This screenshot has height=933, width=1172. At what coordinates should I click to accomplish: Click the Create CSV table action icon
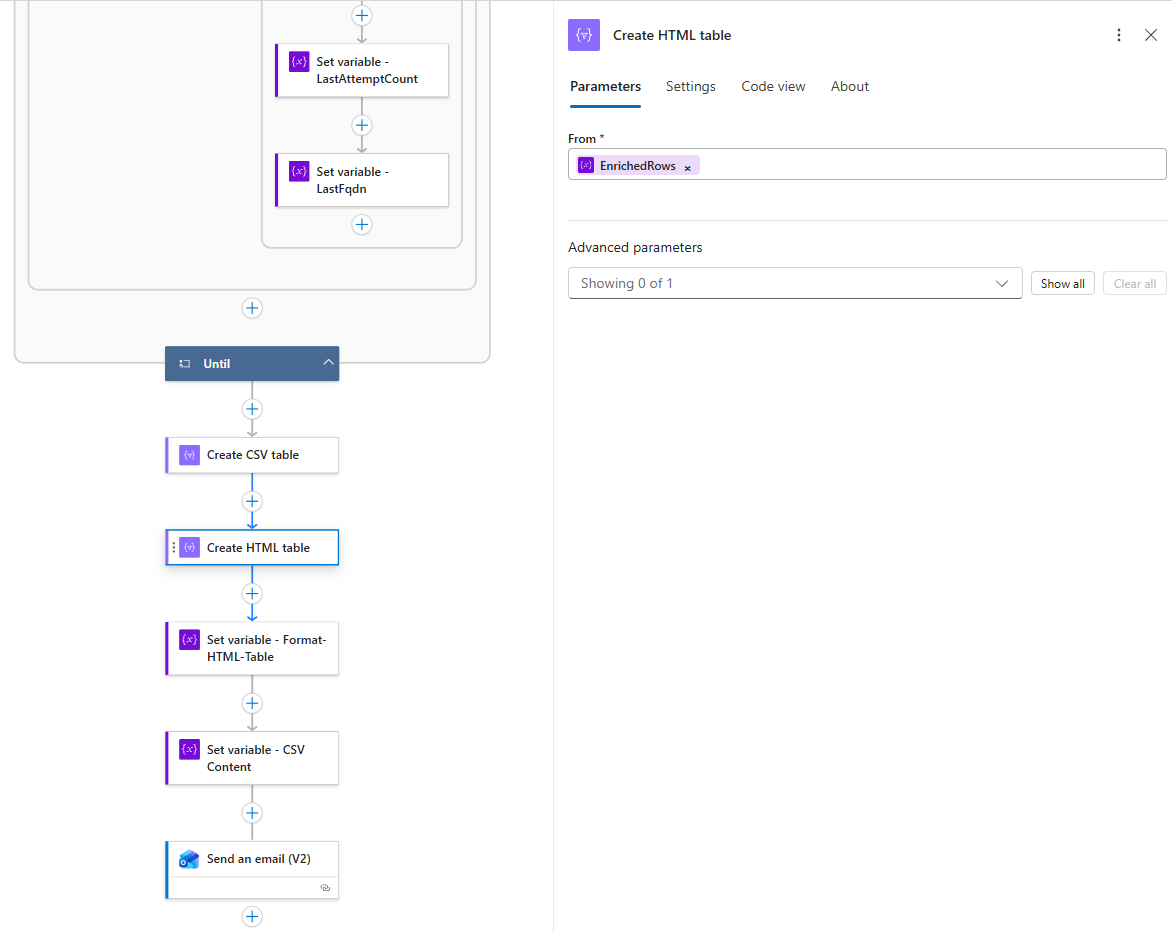pyautogui.click(x=189, y=455)
